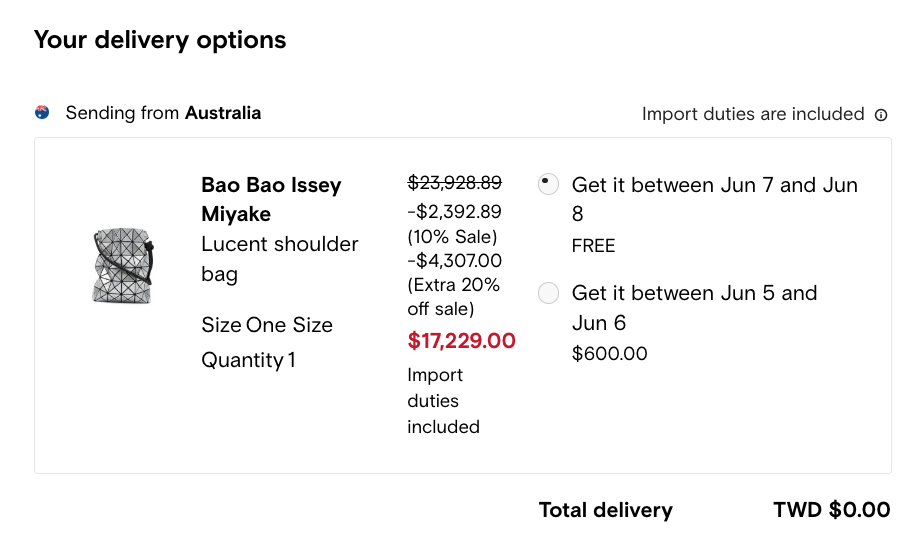Screen dimensions: 916x560
Task: Click the struck-through $23,928.89 original price
Action: coord(454,183)
